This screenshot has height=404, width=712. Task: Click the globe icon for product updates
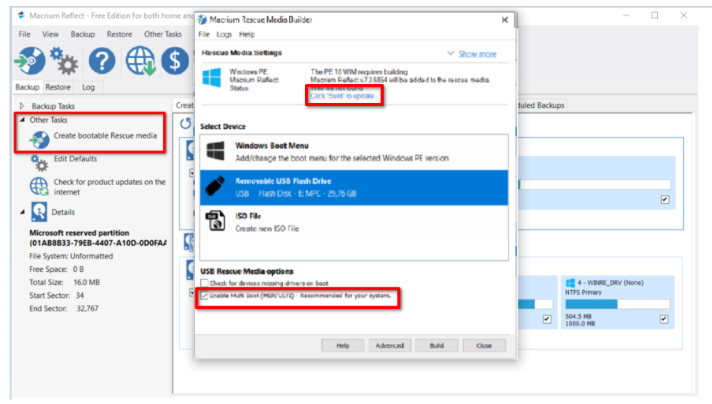pos(39,187)
